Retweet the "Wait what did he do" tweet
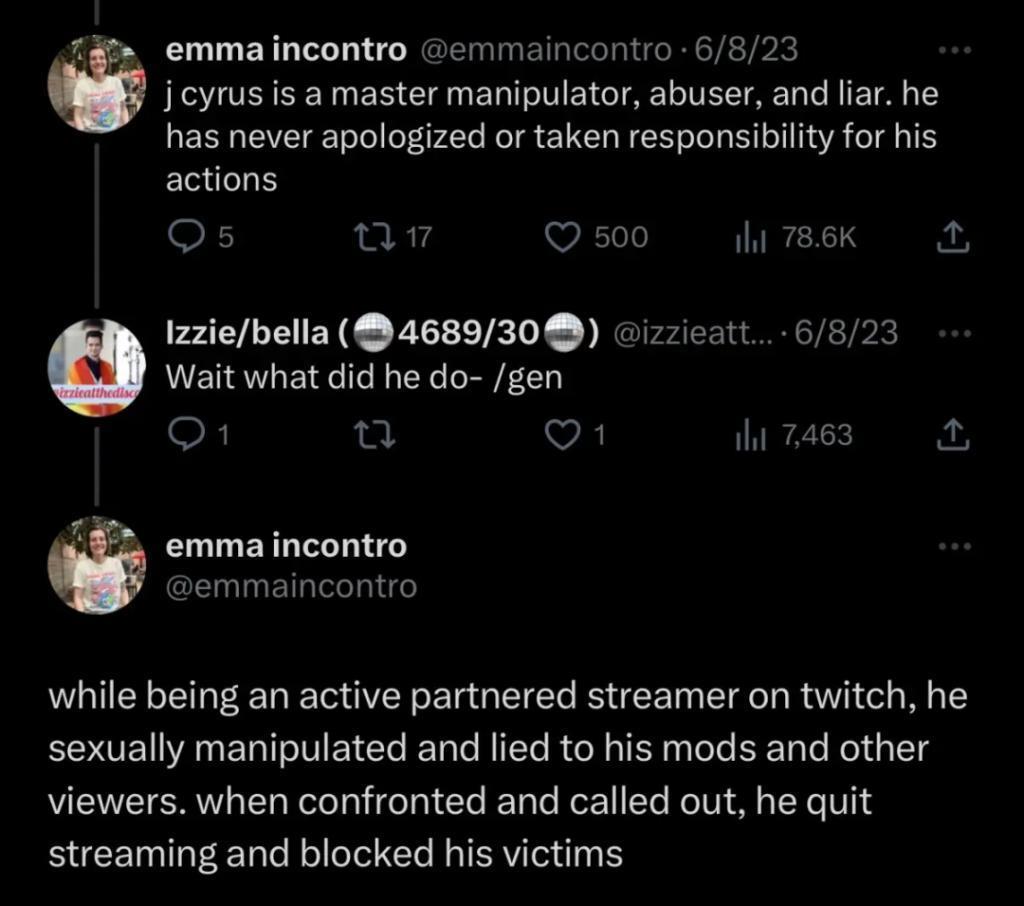1024x906 pixels. coord(372,435)
